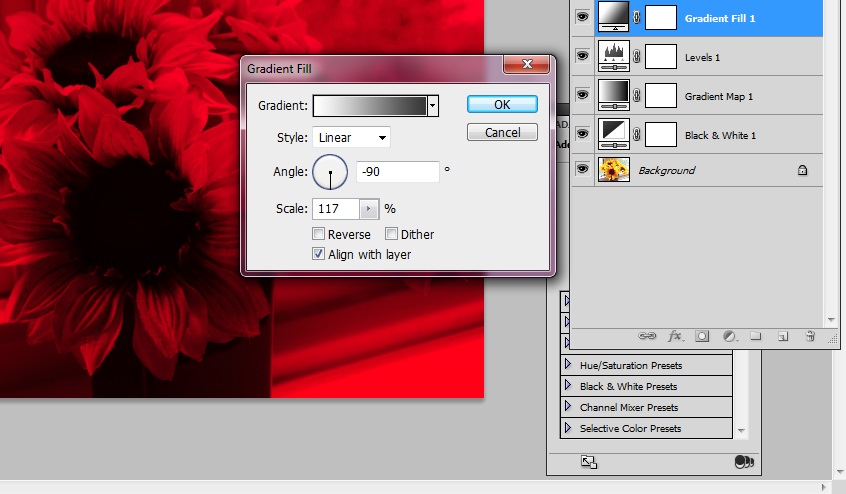The image size is (846, 494).
Task: Click OK in Gradient Fill dialog
Action: (502, 104)
